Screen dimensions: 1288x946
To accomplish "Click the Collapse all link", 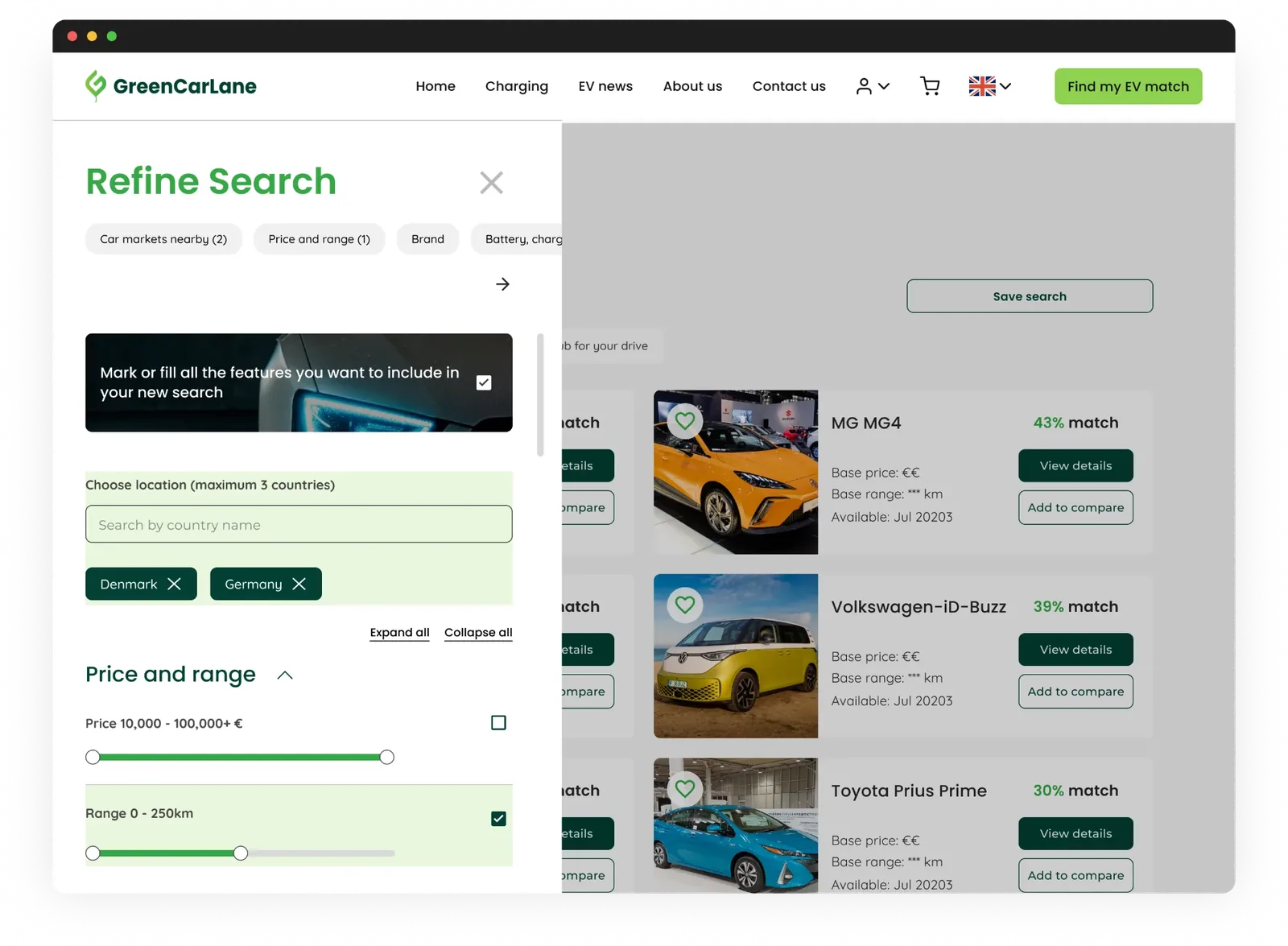I will click(478, 633).
